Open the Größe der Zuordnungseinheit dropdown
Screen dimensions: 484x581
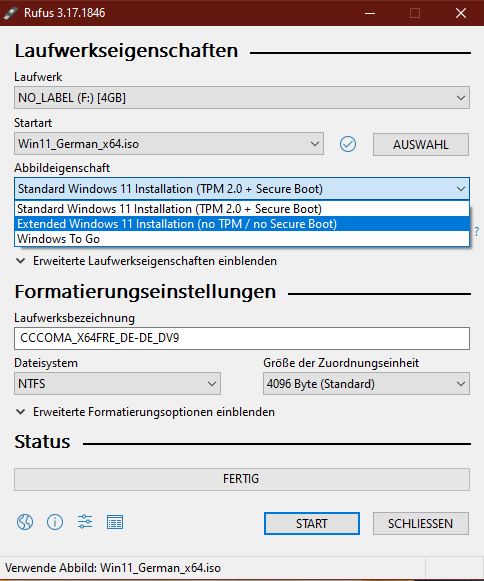tap(367, 384)
